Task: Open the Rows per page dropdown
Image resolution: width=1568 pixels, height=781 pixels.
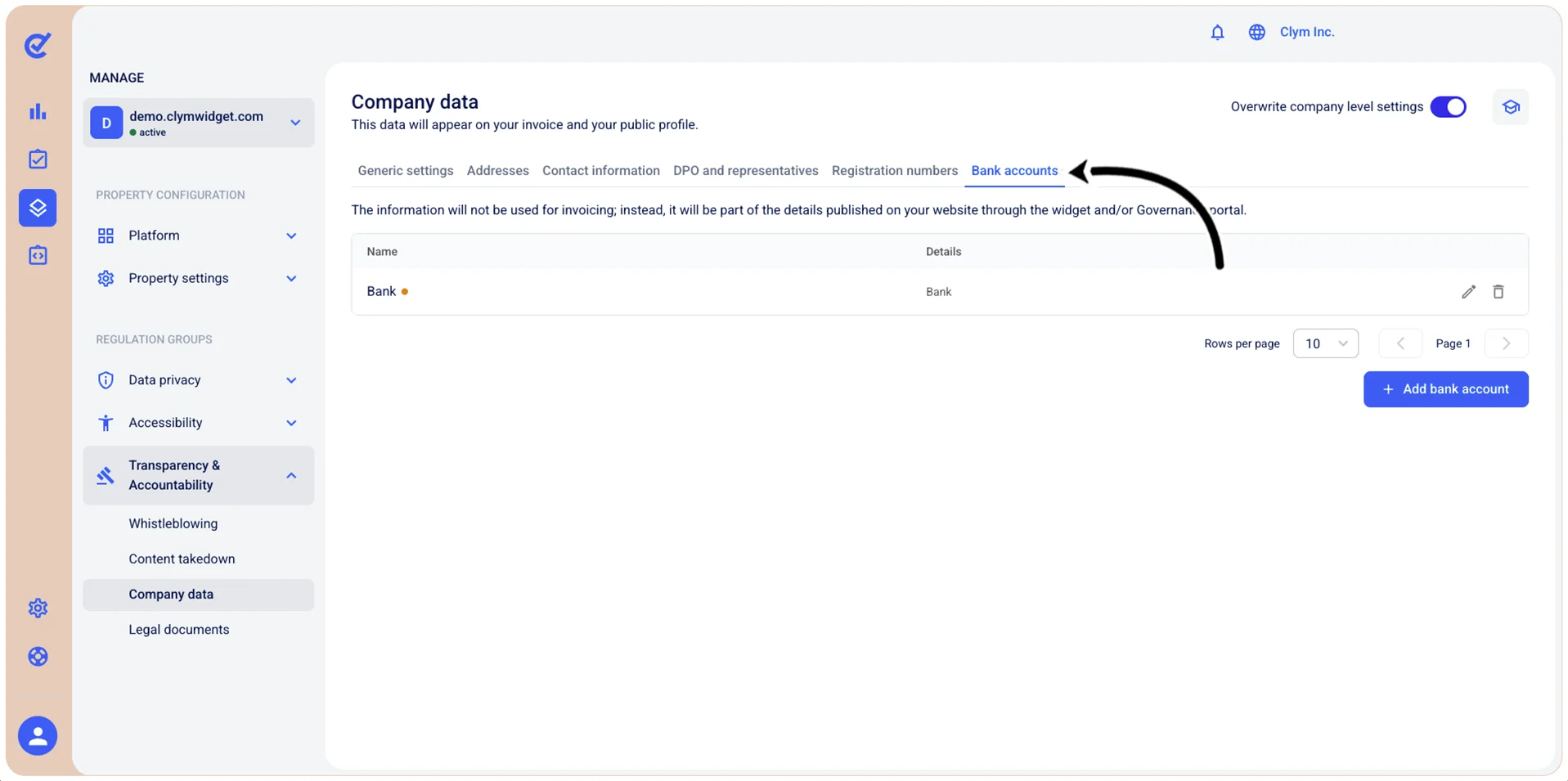Action: click(x=1325, y=343)
